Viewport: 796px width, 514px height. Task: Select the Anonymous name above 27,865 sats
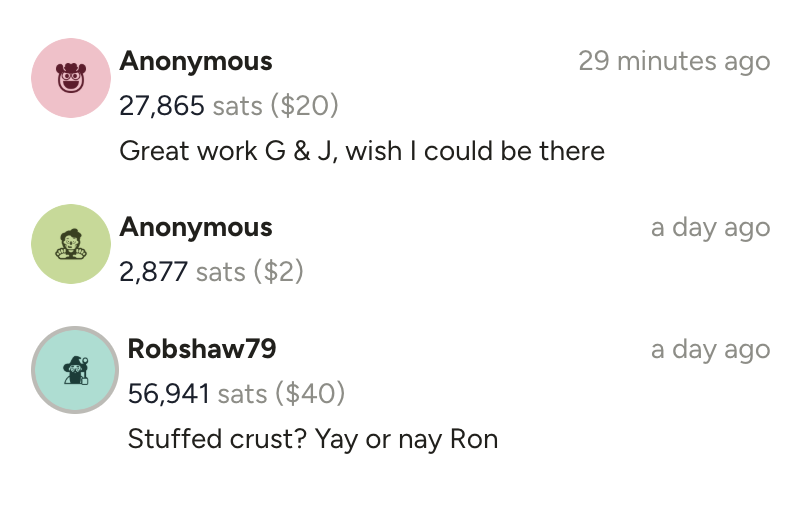(196, 61)
